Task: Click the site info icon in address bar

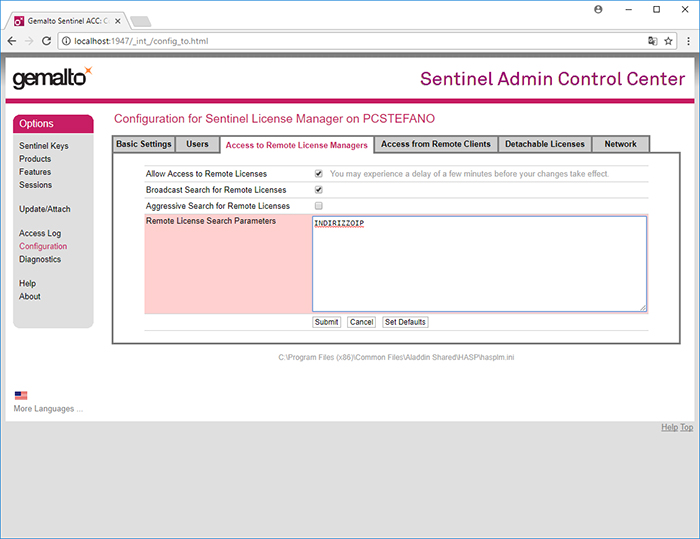Action: (x=66, y=41)
